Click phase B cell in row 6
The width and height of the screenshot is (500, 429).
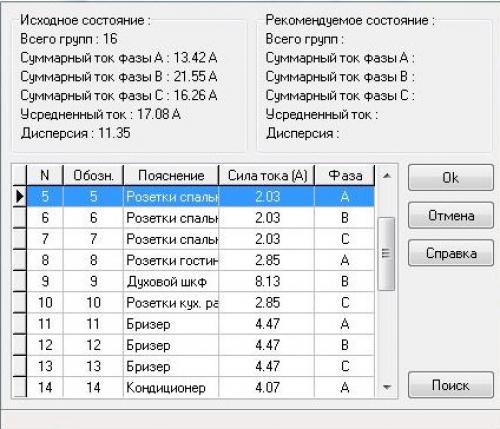[x=345, y=218]
